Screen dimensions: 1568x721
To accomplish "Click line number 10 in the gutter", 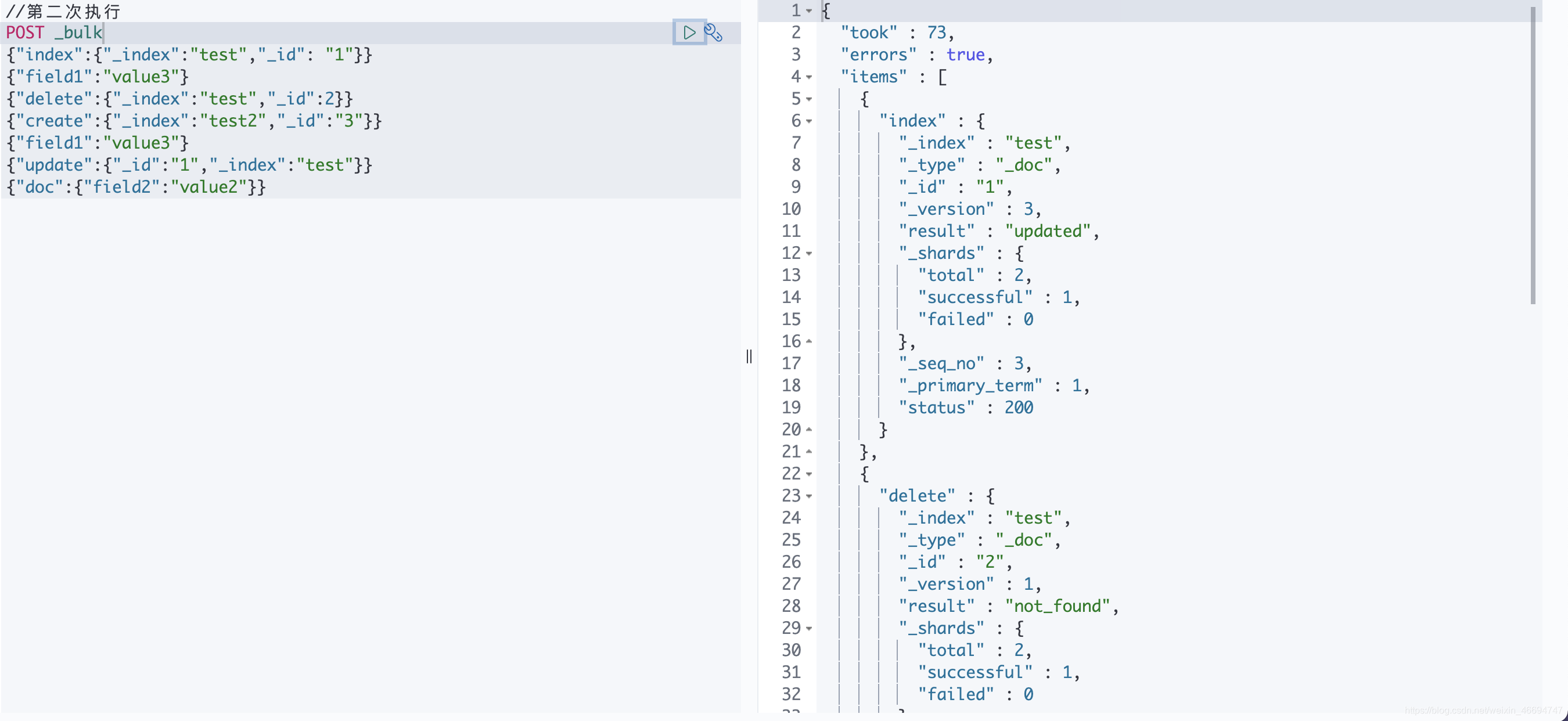I will coord(792,210).
